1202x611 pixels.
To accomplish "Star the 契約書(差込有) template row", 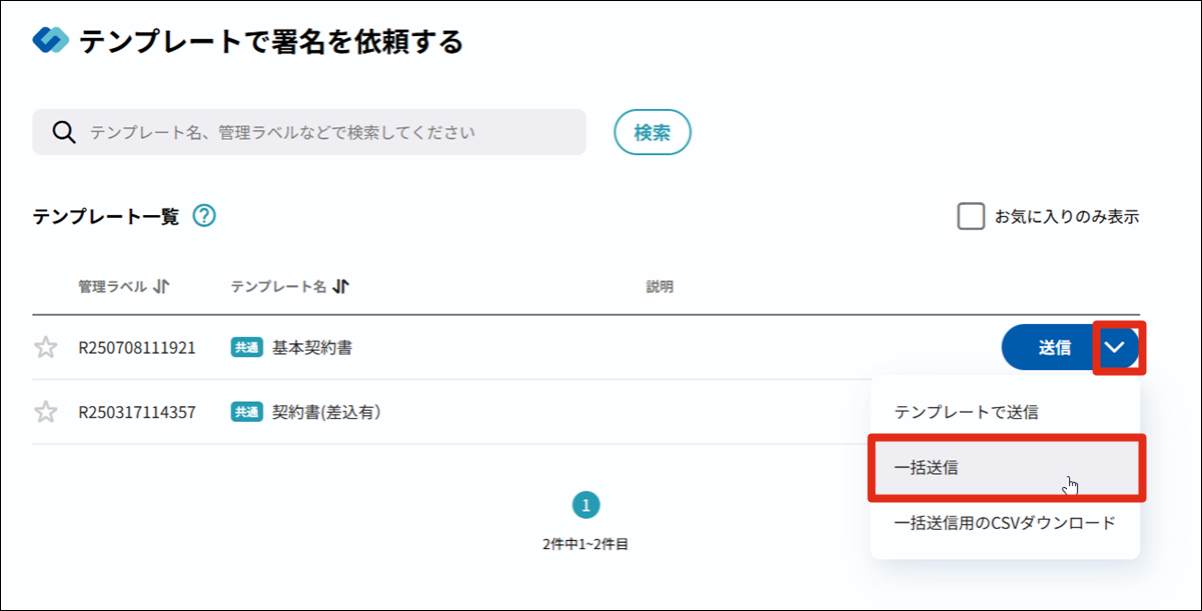I will pos(46,412).
